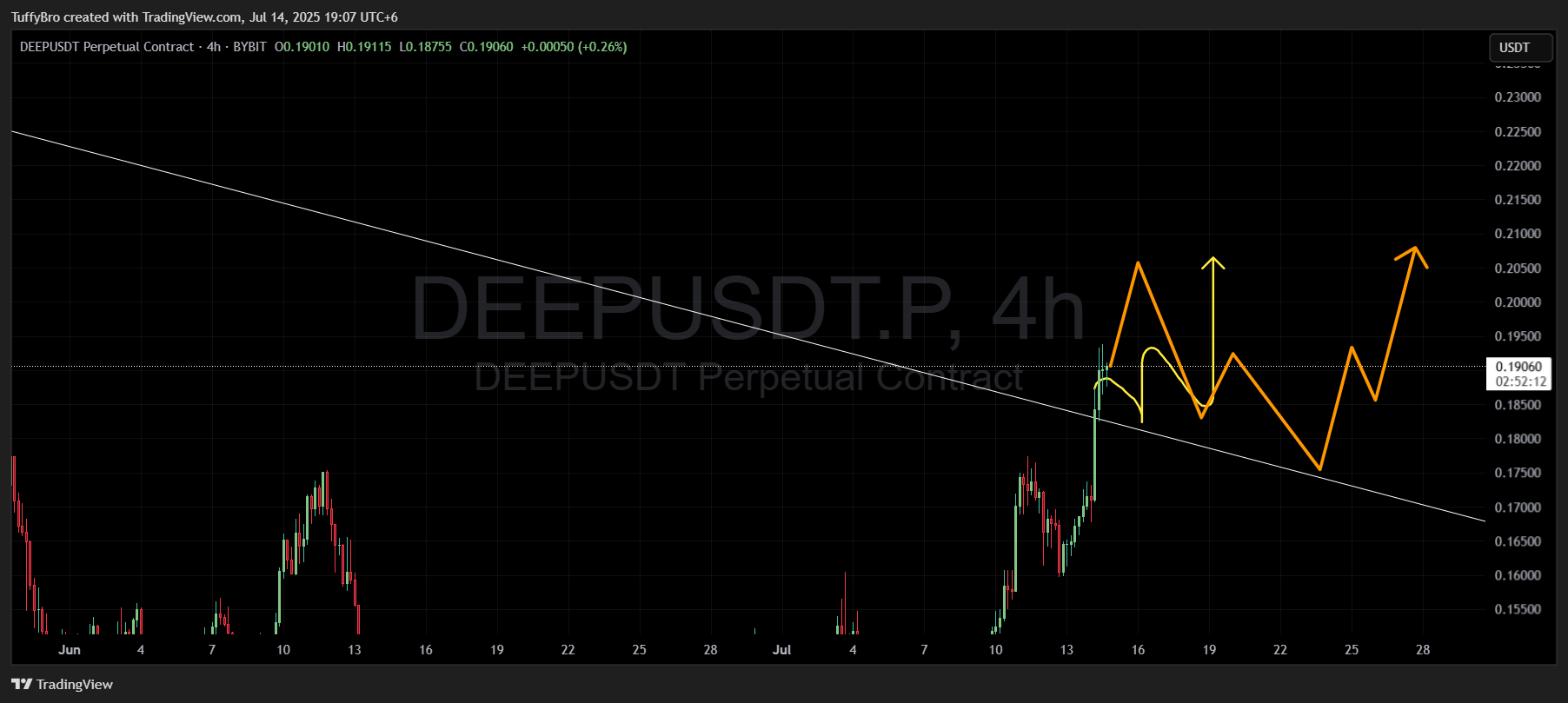This screenshot has width=1568, height=703.
Task: Click the candle countdown 02:52:12
Action: 1520,381
